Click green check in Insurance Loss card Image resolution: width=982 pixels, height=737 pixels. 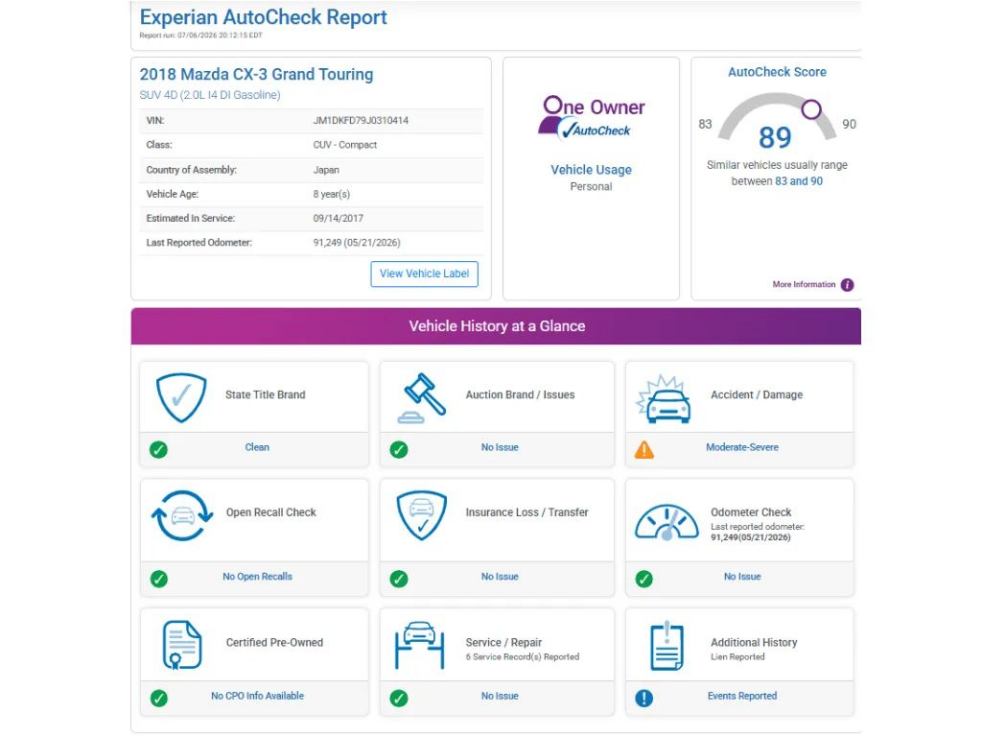pos(399,579)
